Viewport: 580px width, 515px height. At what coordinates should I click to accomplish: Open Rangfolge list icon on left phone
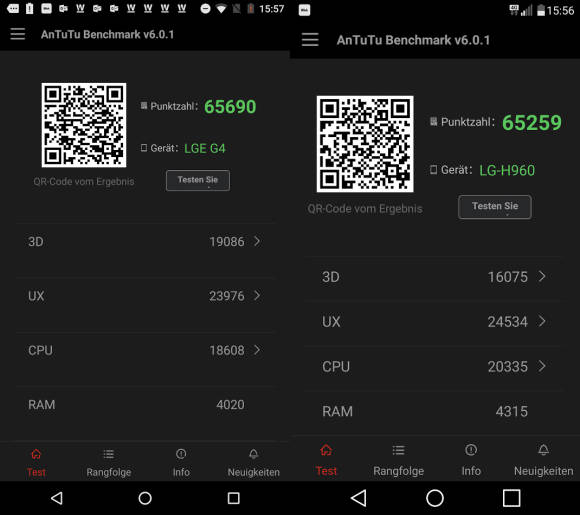(108, 454)
